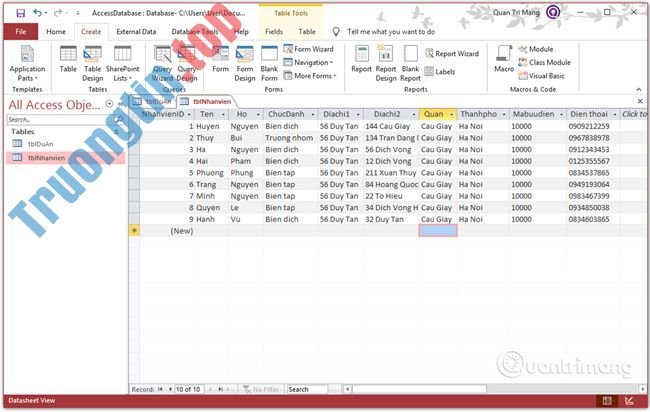Click the 144 Cau Giay address cell
Image resolution: width=650 pixels, height=412 pixels.
(x=391, y=126)
